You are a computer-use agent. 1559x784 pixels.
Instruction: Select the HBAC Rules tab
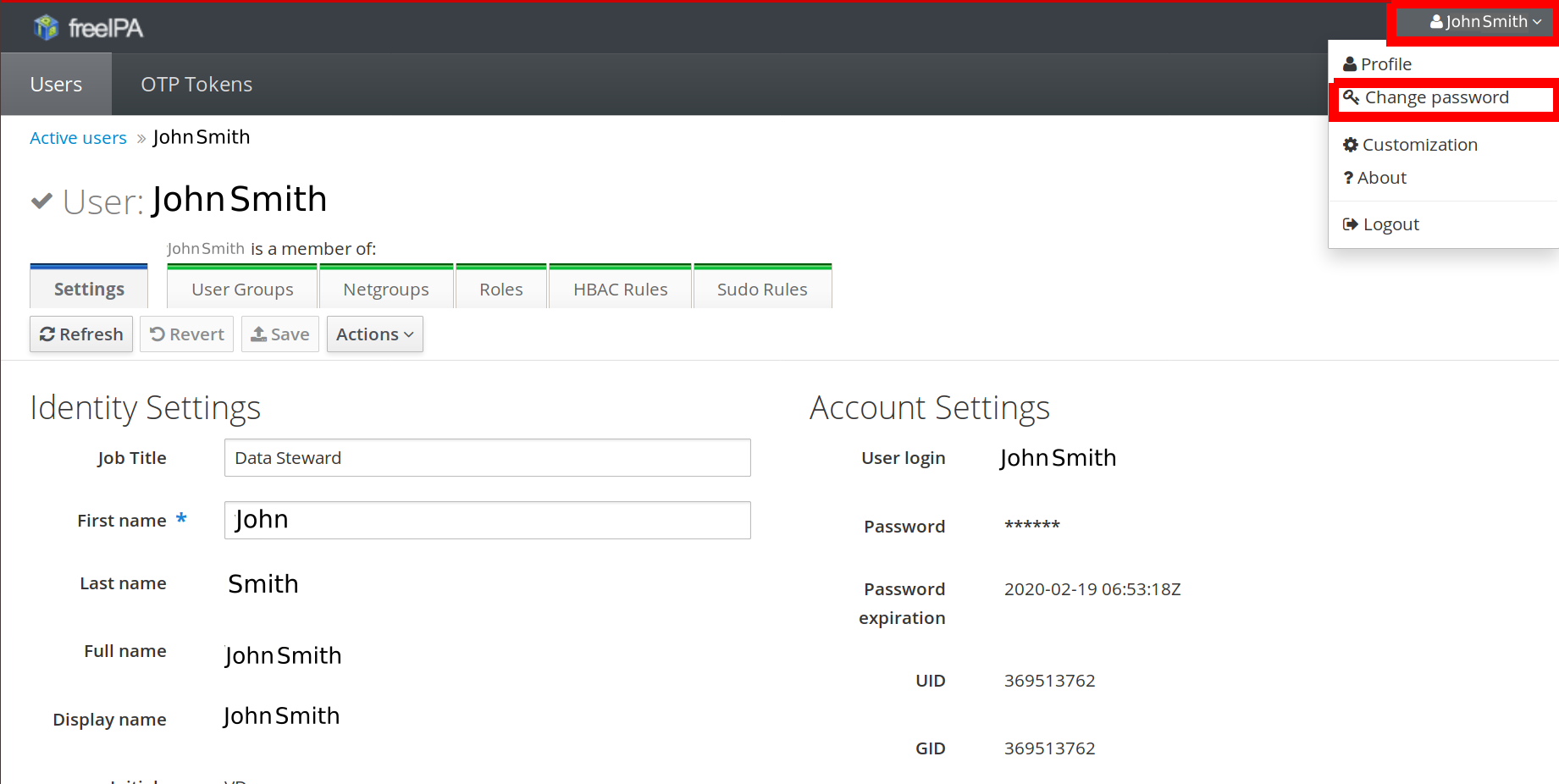coord(620,289)
